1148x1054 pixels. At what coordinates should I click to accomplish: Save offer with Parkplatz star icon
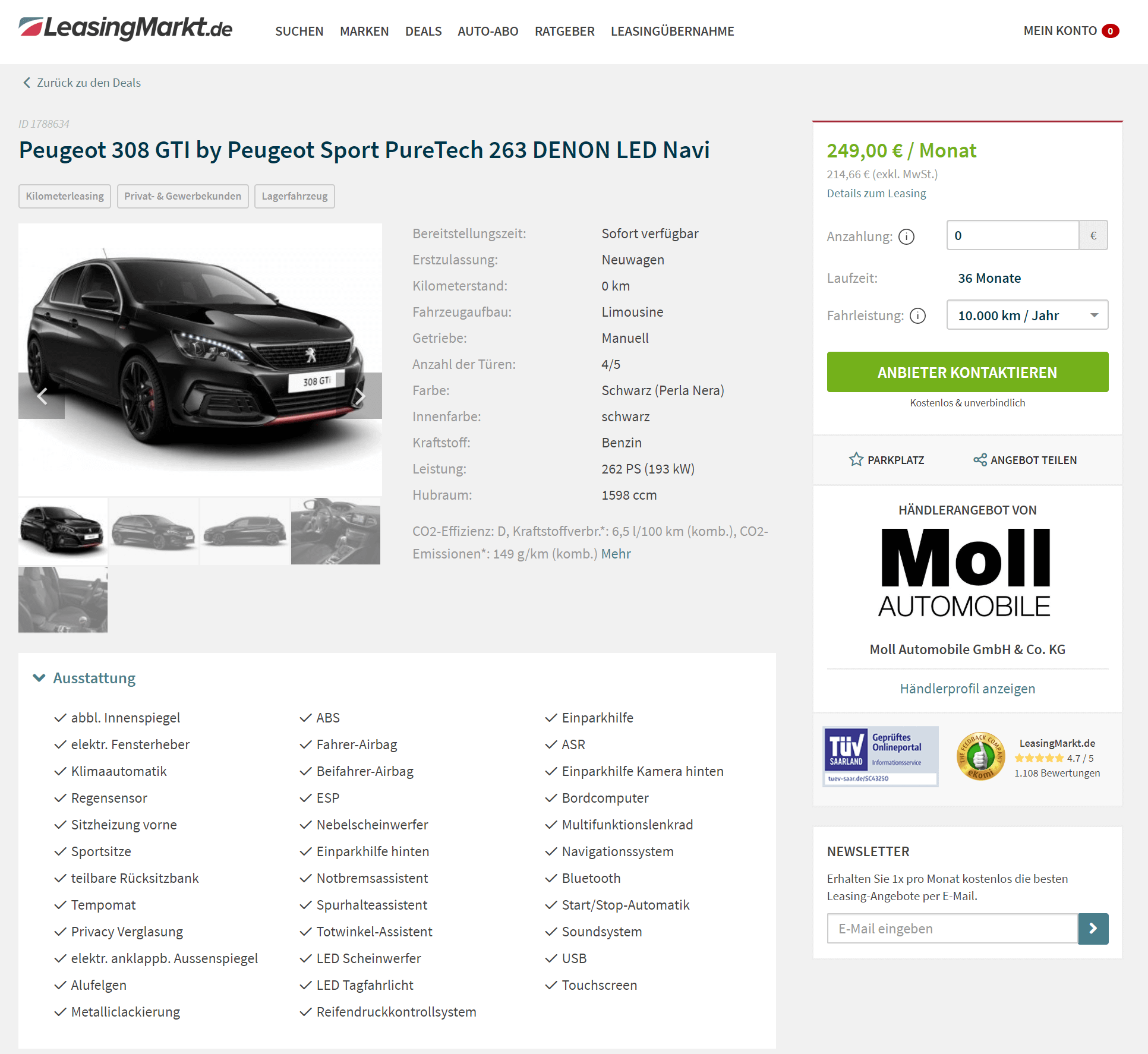[856, 460]
